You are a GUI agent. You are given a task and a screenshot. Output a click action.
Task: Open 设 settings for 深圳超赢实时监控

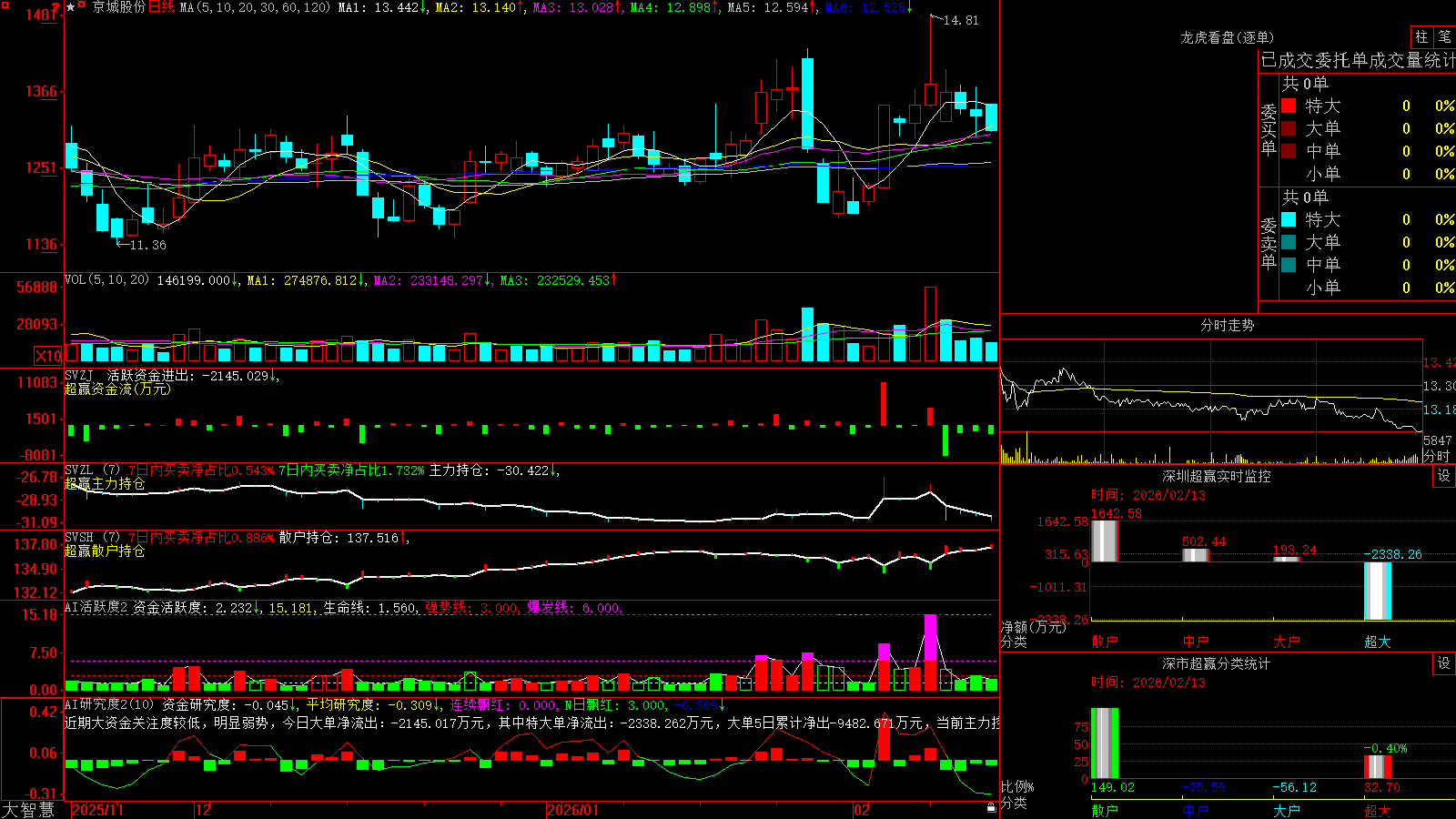tap(1444, 476)
